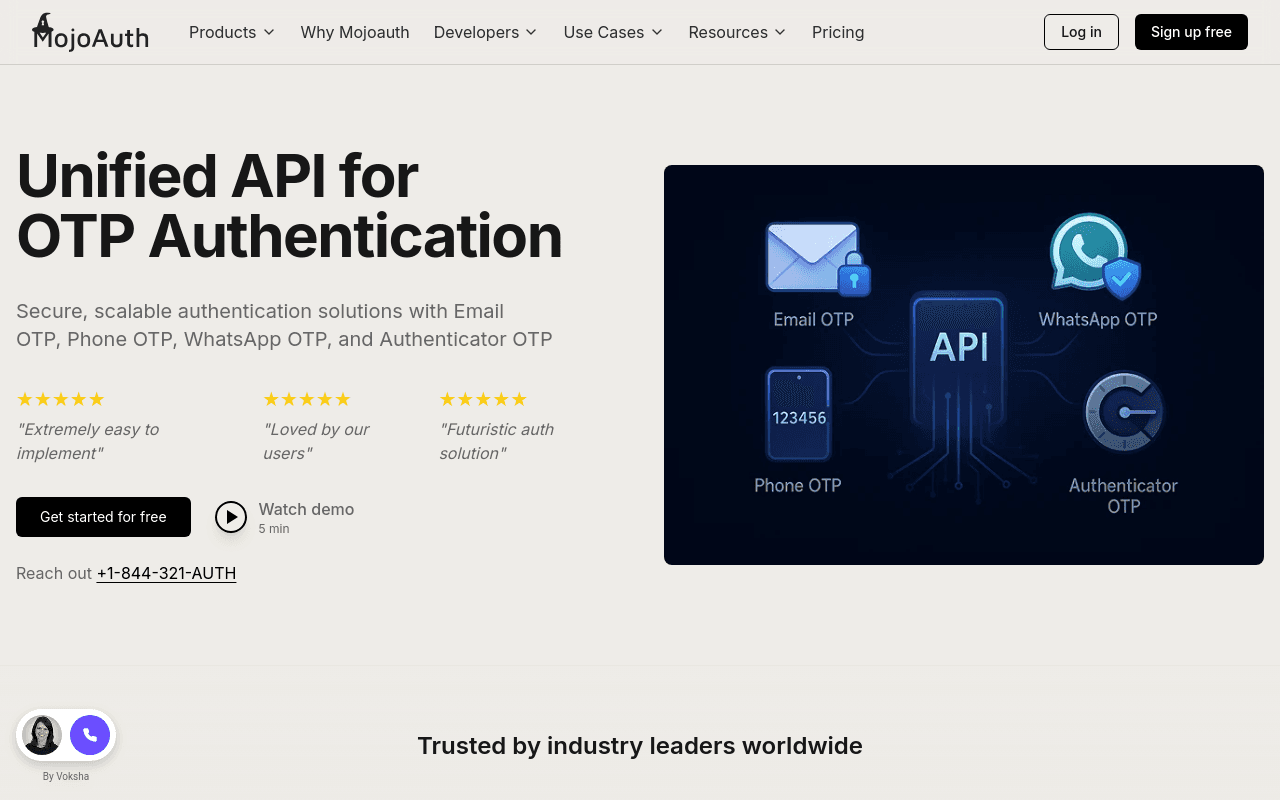Click the "By Voksha" label
This screenshot has height=800, width=1280.
pos(66,776)
